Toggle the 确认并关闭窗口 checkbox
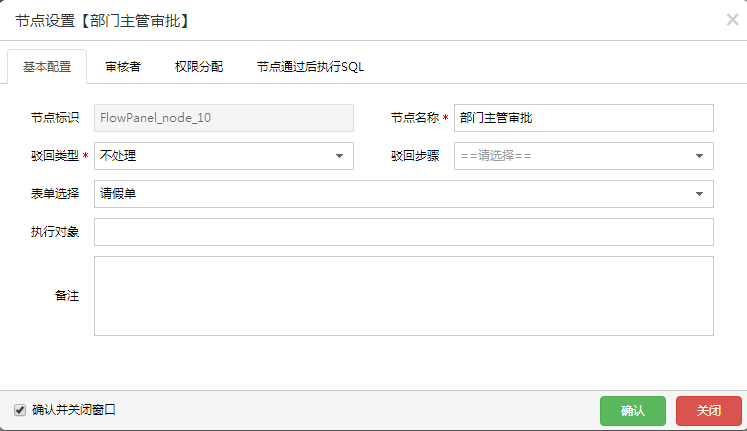The height and width of the screenshot is (431, 747). [x=20, y=410]
